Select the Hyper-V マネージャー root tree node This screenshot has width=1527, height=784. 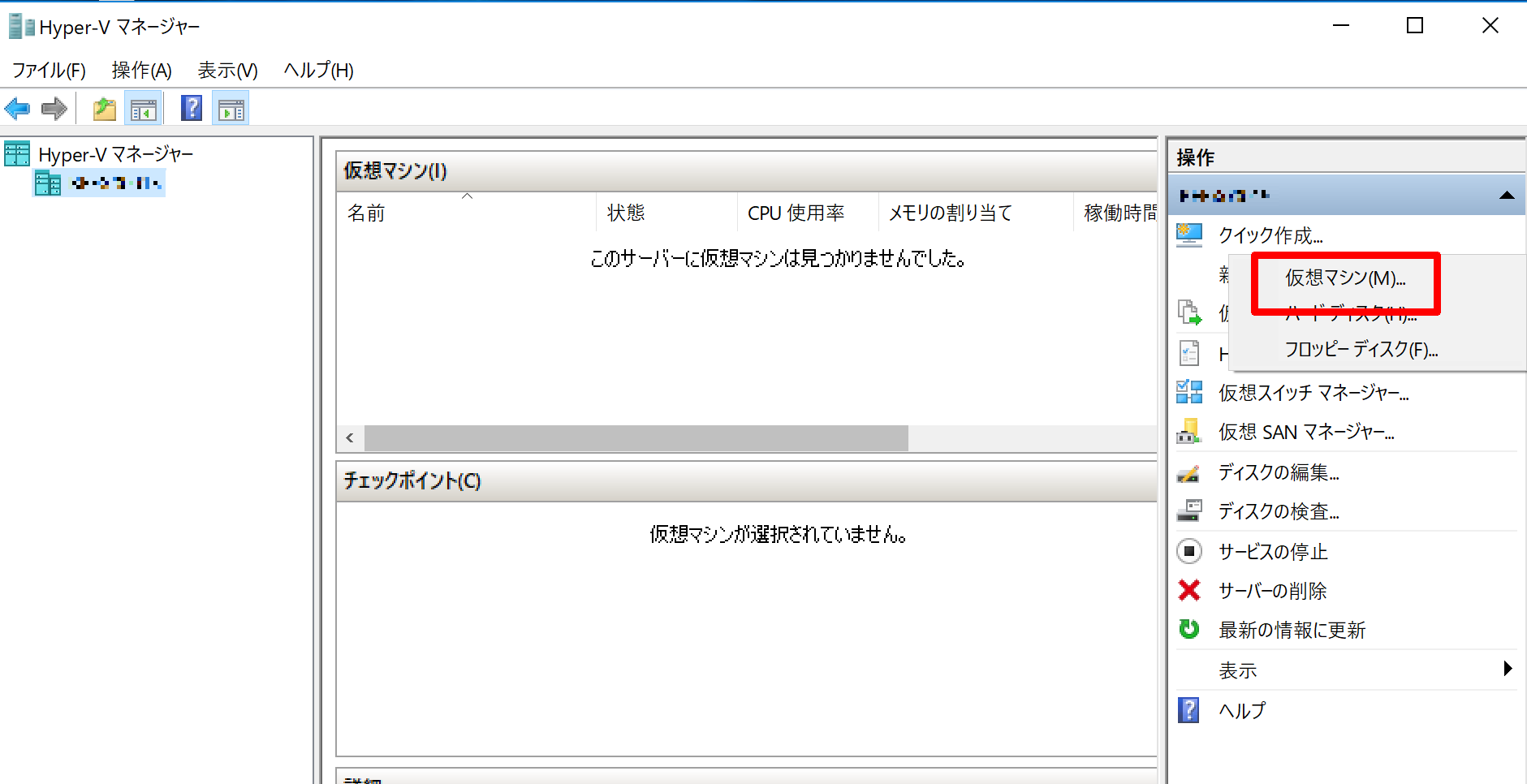click(x=115, y=154)
